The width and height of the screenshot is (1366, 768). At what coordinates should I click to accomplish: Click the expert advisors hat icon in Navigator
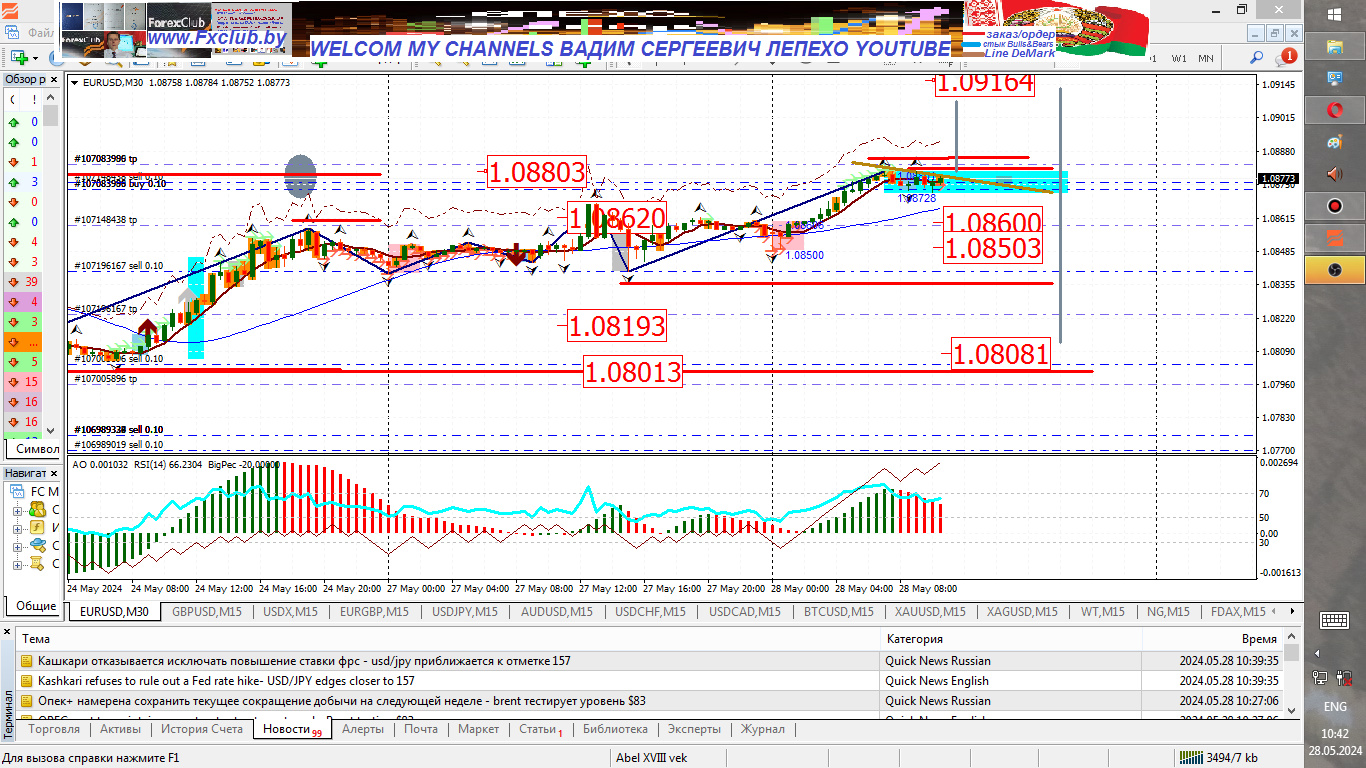(37, 546)
